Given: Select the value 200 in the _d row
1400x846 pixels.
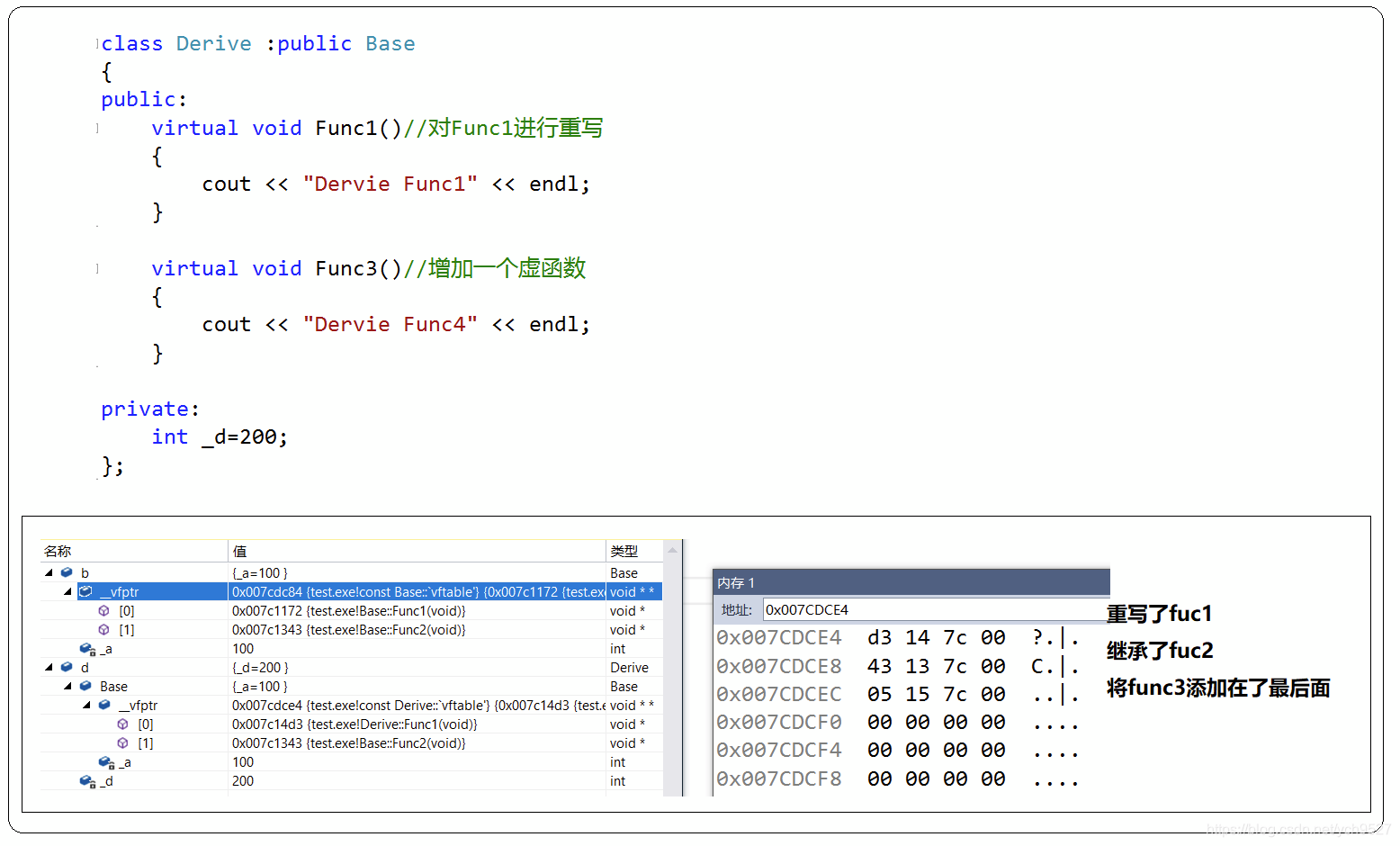Looking at the screenshot, I should click(243, 781).
